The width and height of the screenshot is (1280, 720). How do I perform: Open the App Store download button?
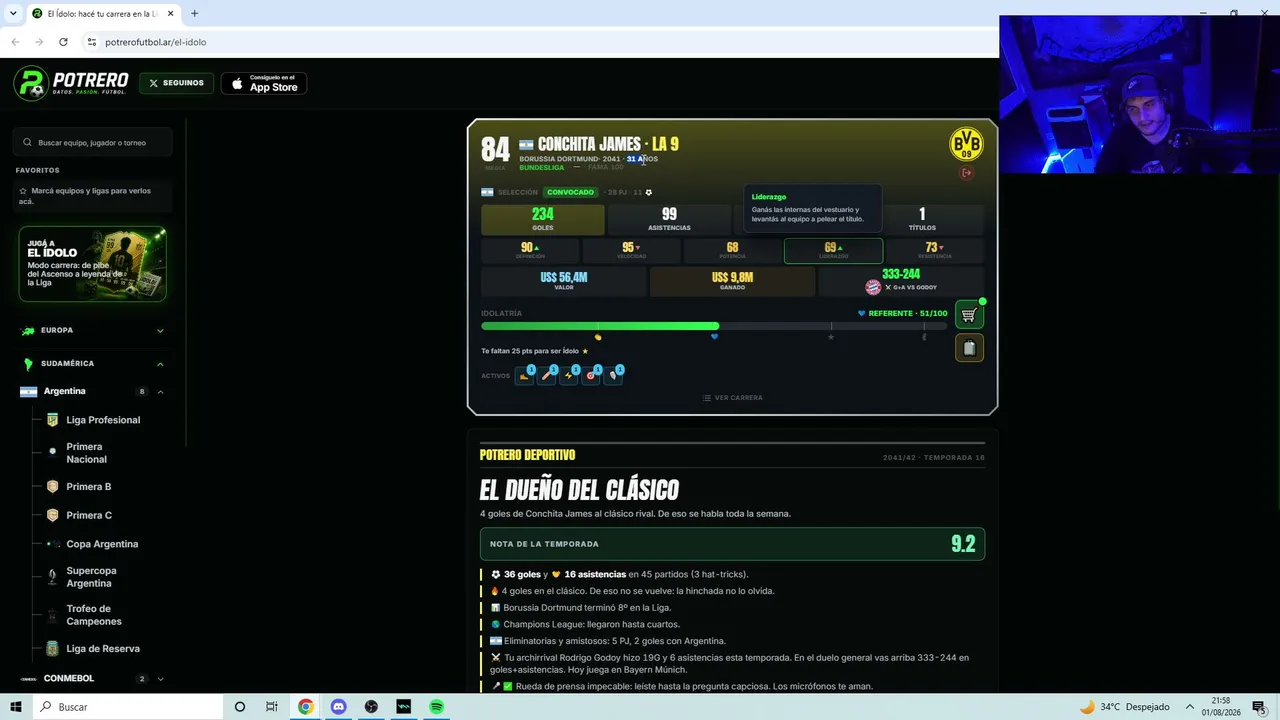(264, 83)
